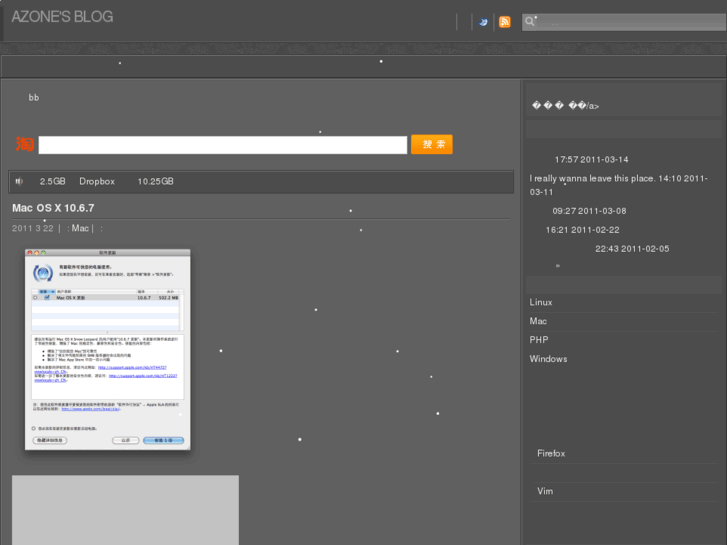The width and height of the screenshot is (727, 545).
Task: Click the gray placeholder block below the post
Action: 125,510
